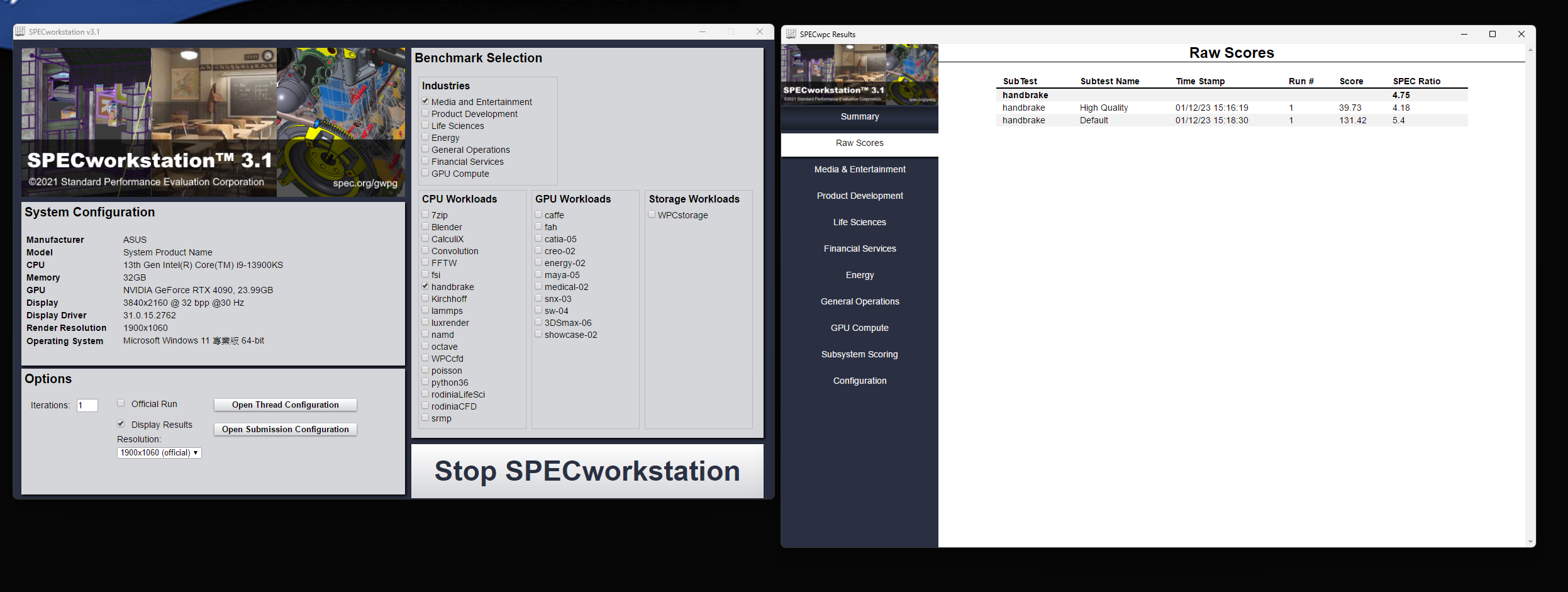Minimize the SPECwpc Results window
The width and height of the screenshot is (1568, 592).
click(x=1464, y=34)
